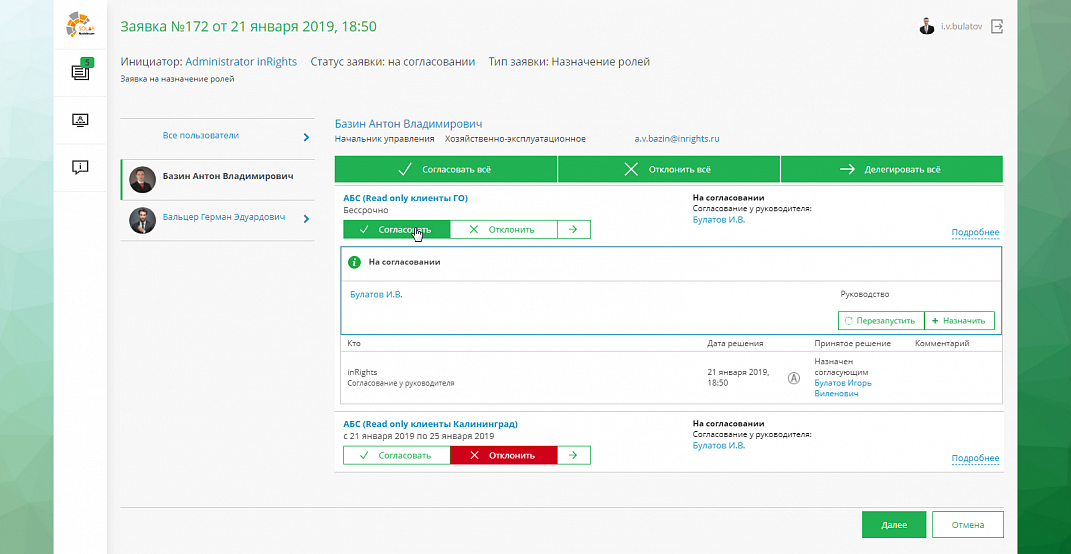Open Булатов И.В. link under клиенты ГО status
1071x554 pixels.
(x=719, y=220)
